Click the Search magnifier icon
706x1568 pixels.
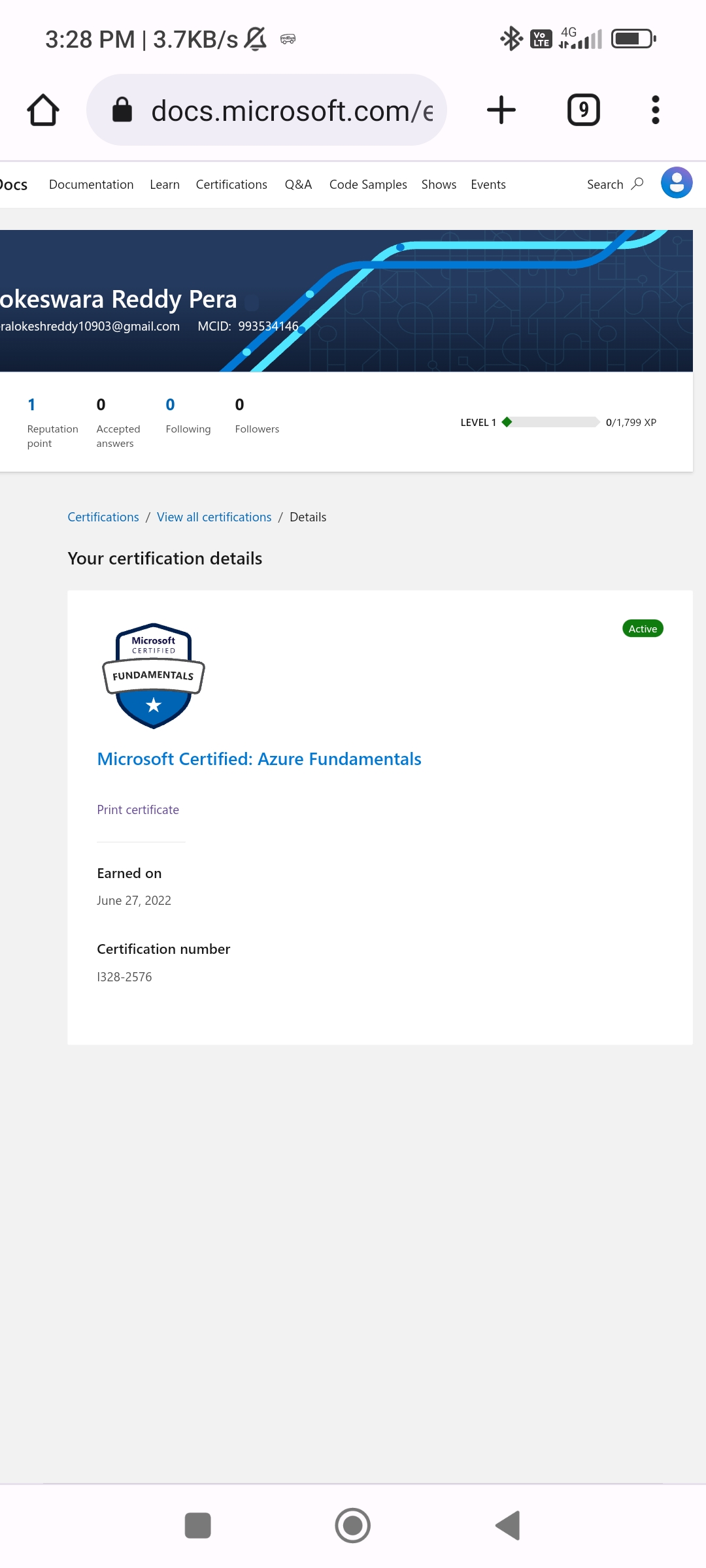[637, 184]
